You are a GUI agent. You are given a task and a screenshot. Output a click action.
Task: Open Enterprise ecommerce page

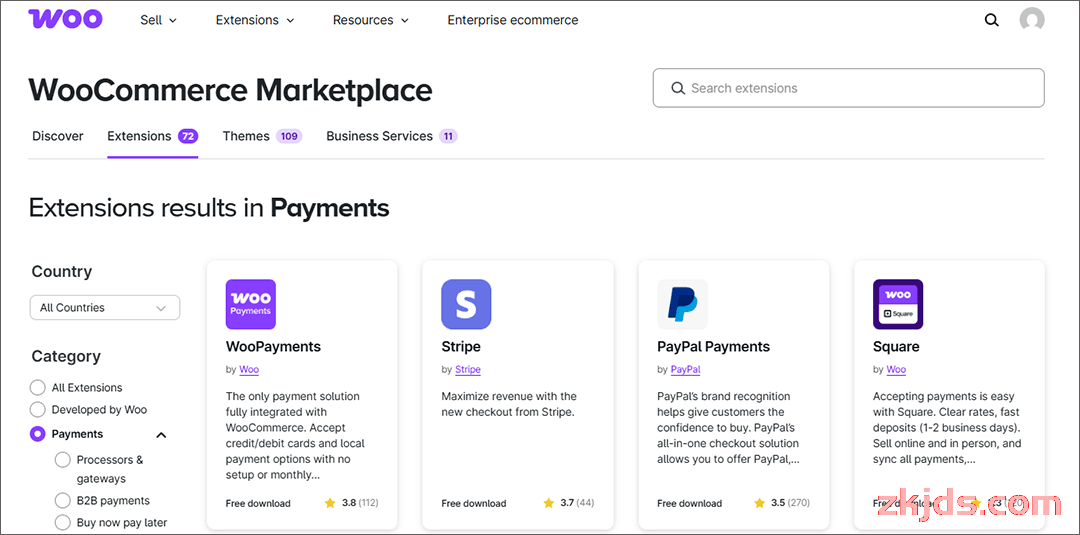tap(513, 20)
